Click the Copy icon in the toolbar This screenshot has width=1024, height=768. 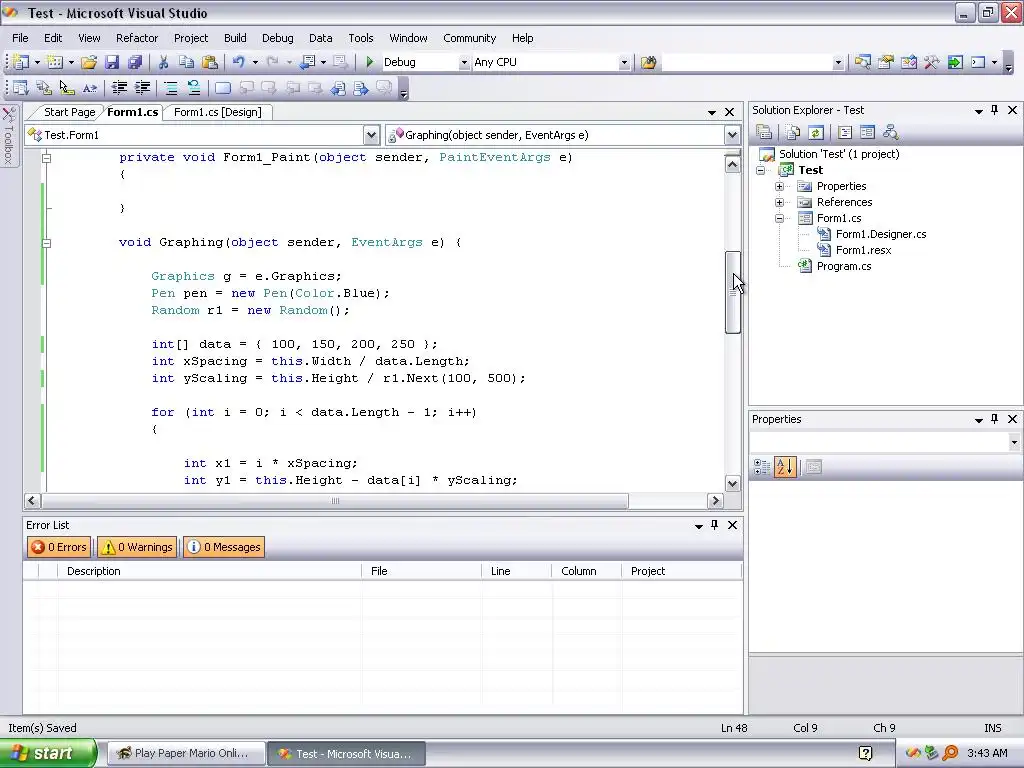click(x=186, y=62)
